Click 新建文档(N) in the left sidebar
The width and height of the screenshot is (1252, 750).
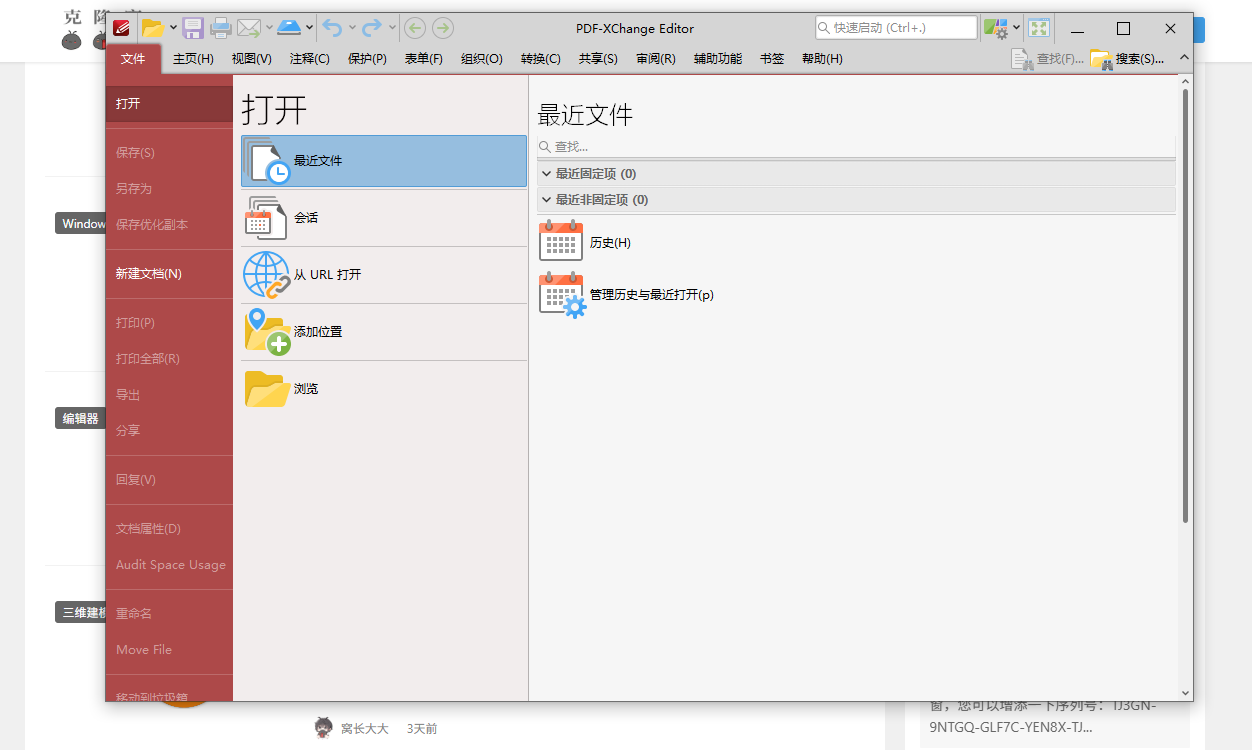(149, 274)
